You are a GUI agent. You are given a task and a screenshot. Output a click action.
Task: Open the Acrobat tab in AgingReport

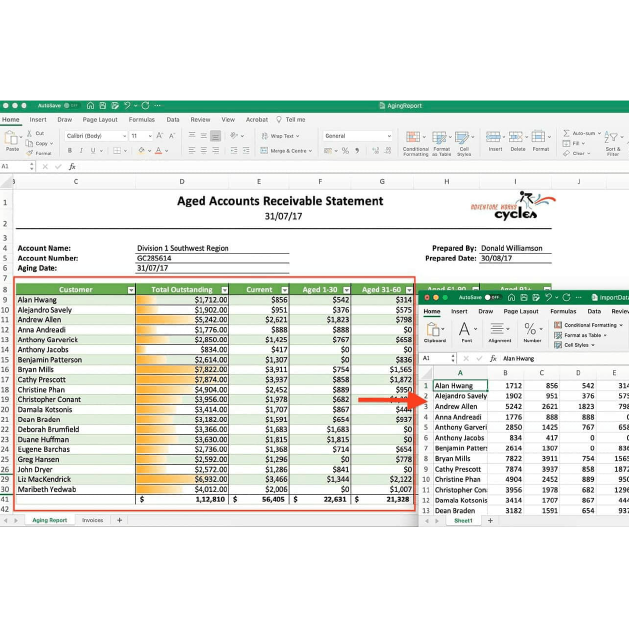[x=257, y=120]
